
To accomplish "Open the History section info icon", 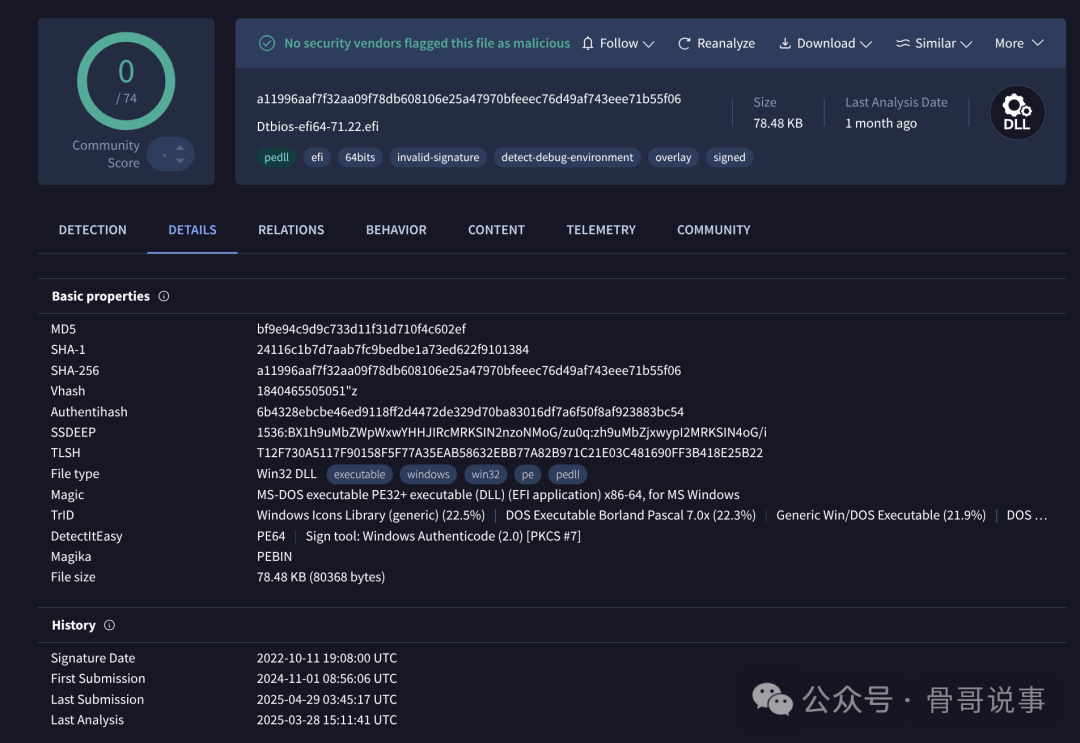I will coord(110,625).
